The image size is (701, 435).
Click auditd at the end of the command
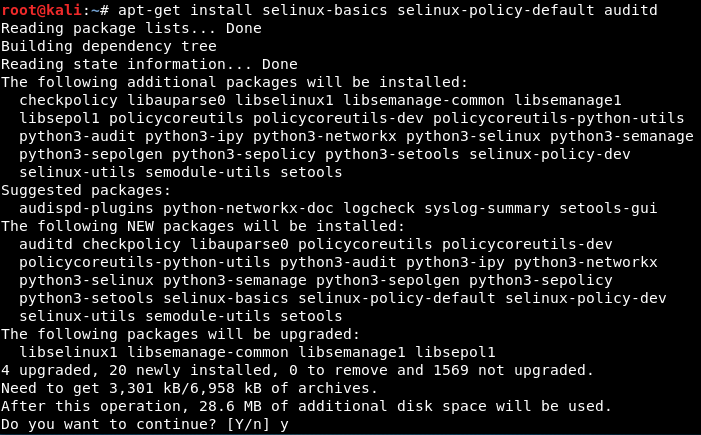pyautogui.click(x=631, y=10)
